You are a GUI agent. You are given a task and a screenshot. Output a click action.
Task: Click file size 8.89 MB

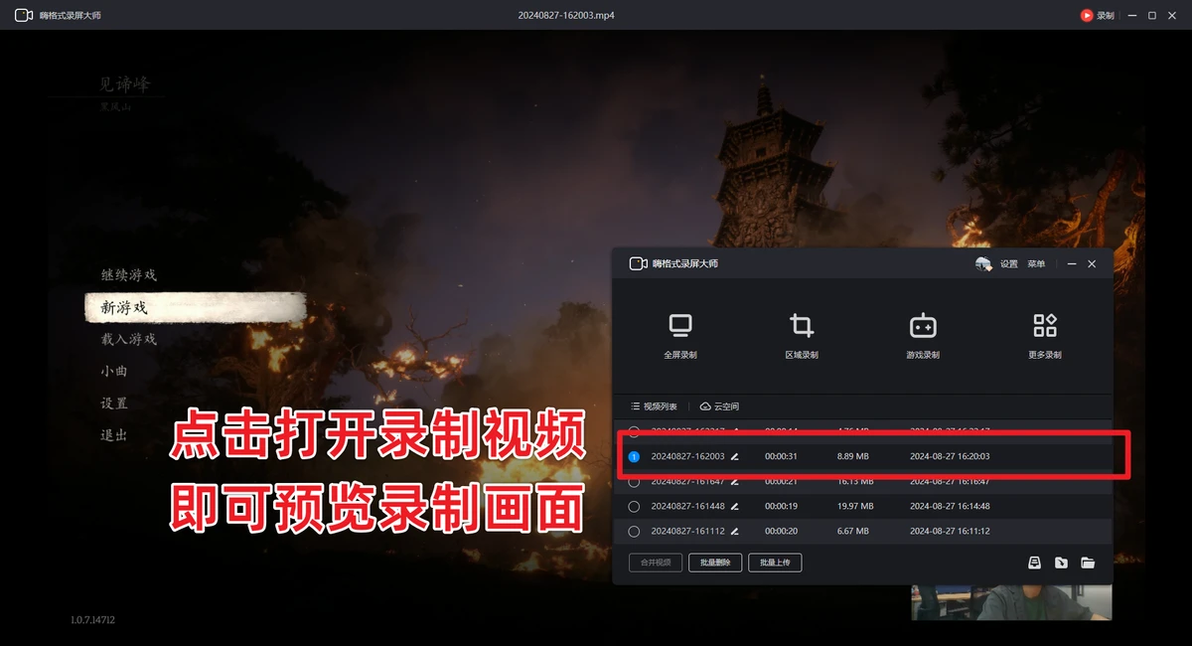(853, 457)
